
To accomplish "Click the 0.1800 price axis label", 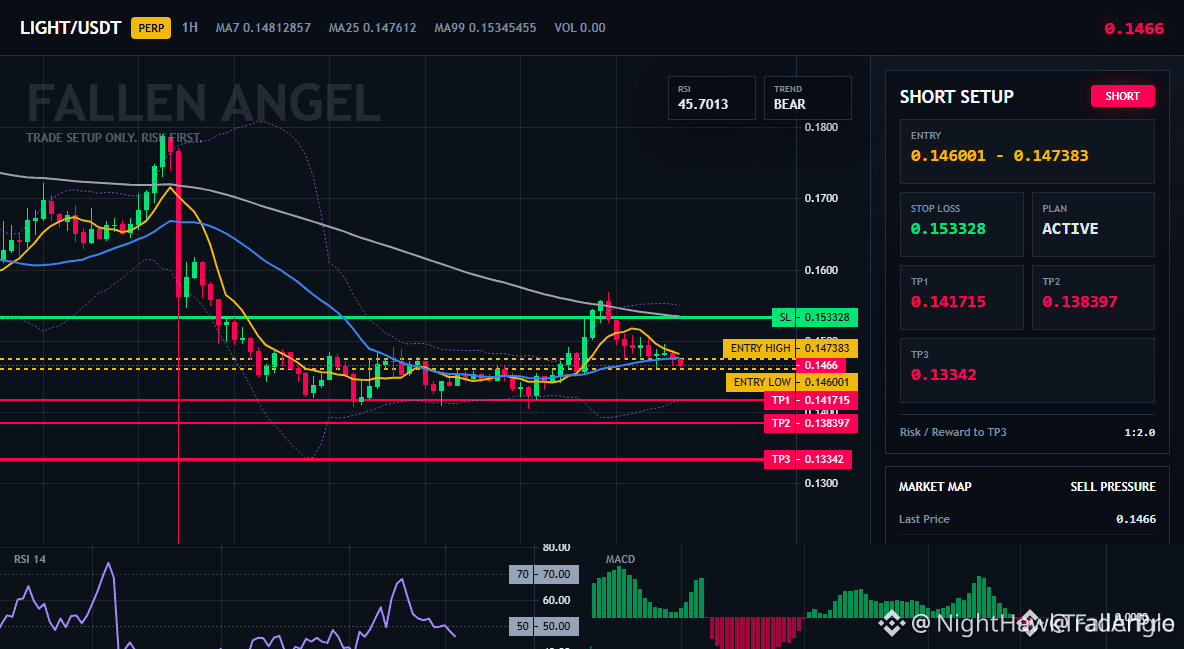I will tap(822, 127).
